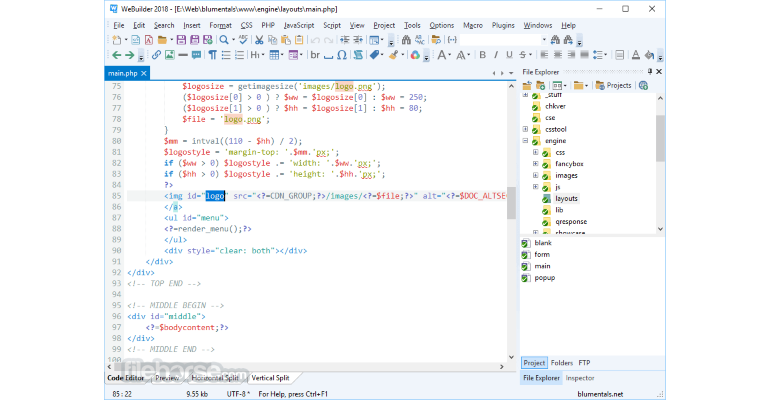770x400 pixels.
Task: Click the paragraph pilcrow icon
Action: (x=213, y=55)
